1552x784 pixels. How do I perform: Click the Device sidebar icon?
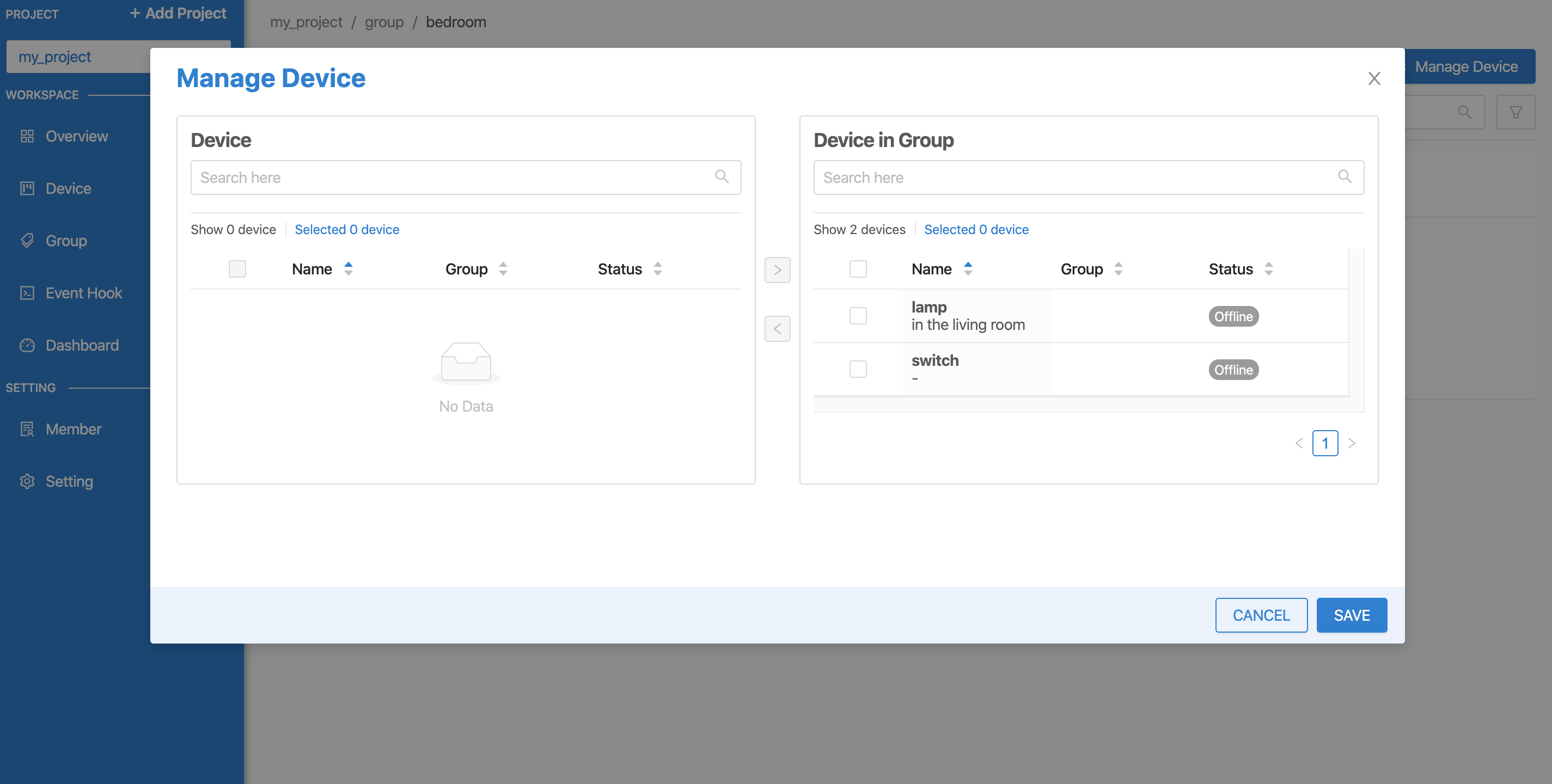tap(26, 188)
